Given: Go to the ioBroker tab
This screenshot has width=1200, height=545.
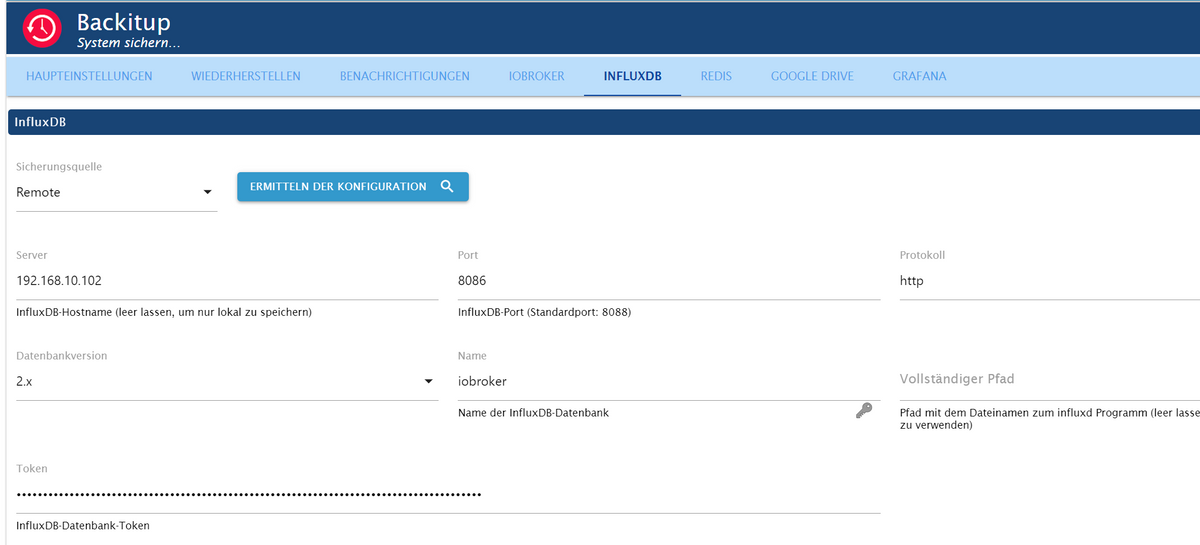Looking at the screenshot, I should tap(537, 76).
